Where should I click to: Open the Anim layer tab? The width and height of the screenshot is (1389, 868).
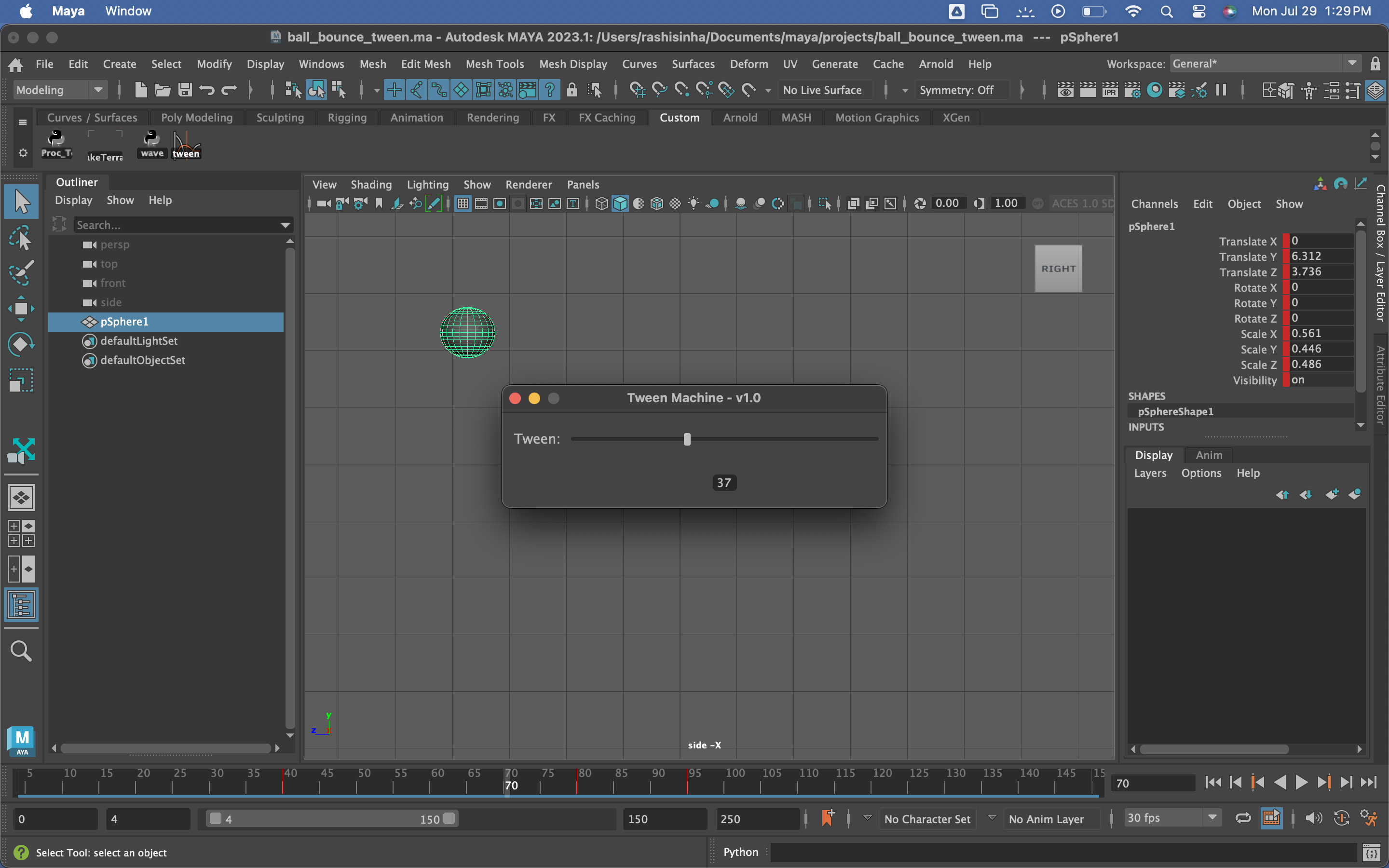click(x=1209, y=455)
